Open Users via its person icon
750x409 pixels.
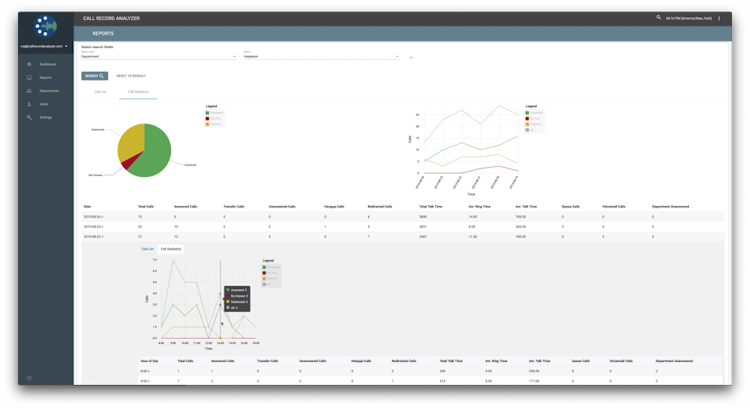(x=29, y=104)
